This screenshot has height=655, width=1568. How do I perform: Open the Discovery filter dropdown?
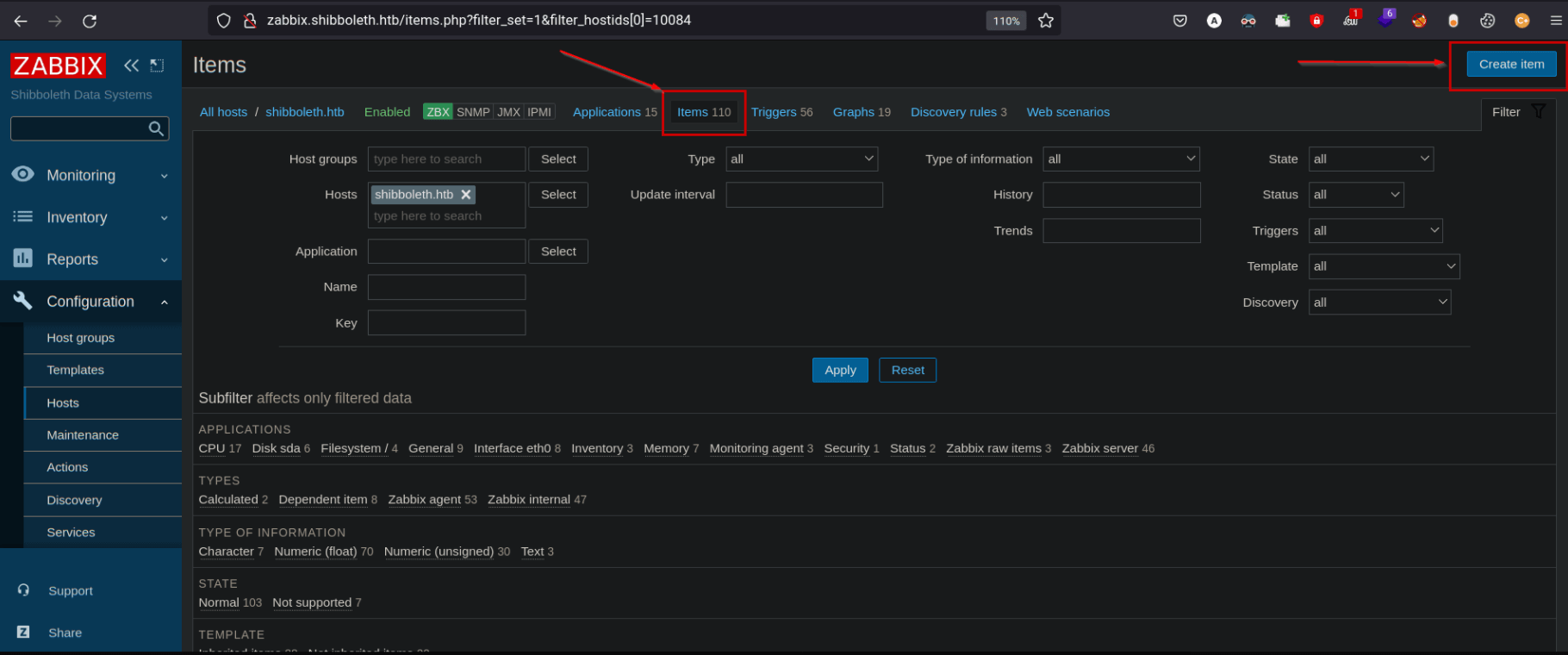pos(1380,303)
